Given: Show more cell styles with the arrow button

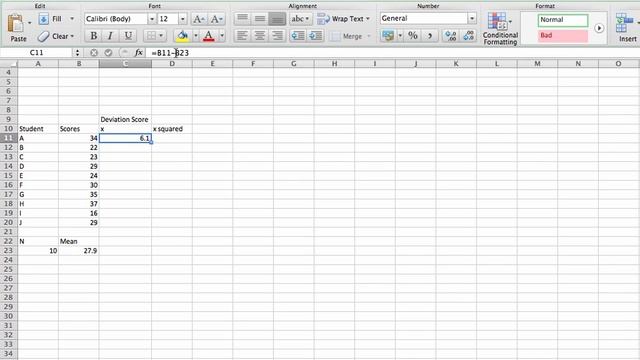Looking at the screenshot, I should click(599, 28).
